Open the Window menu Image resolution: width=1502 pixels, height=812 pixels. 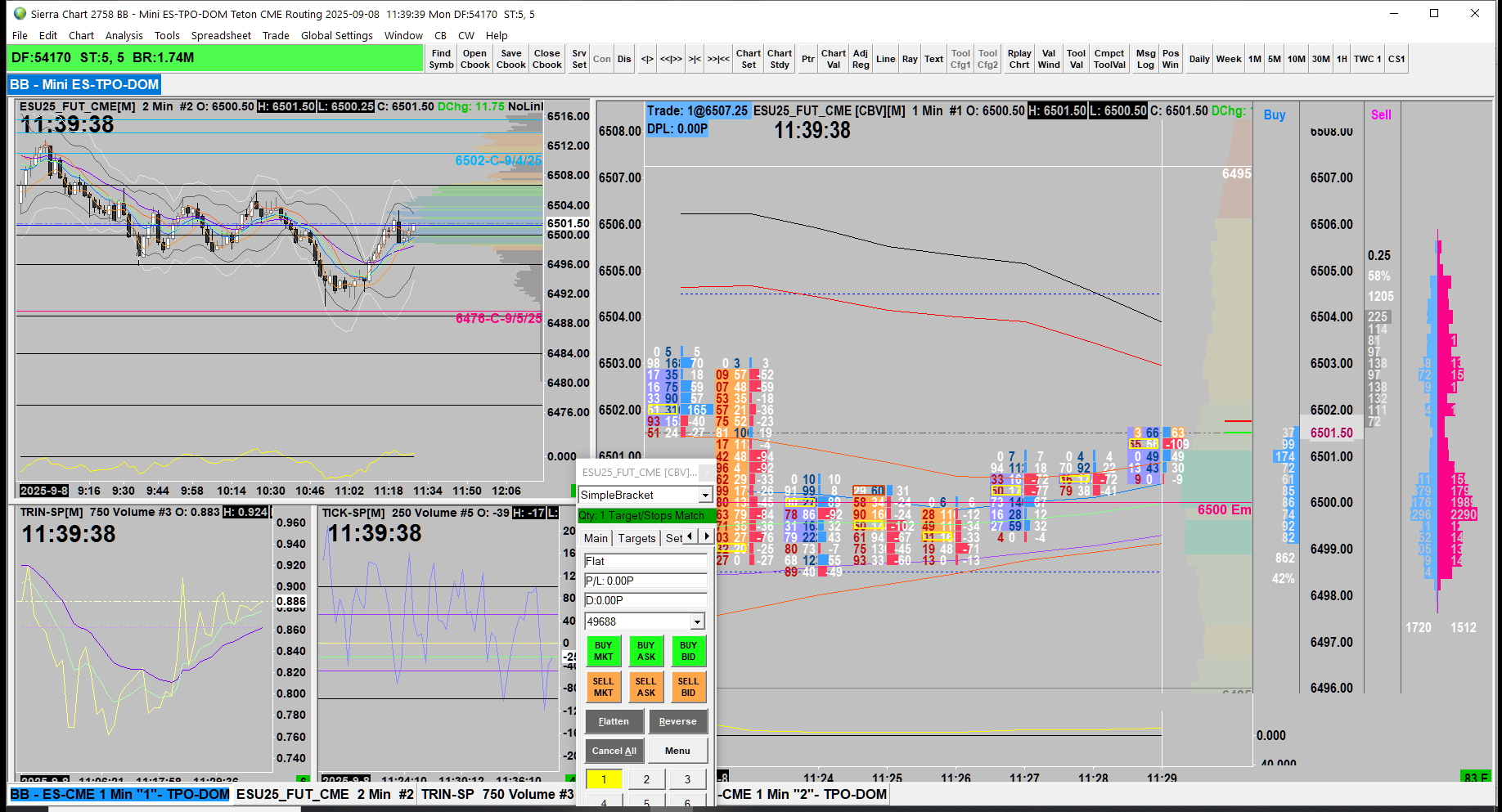click(403, 35)
